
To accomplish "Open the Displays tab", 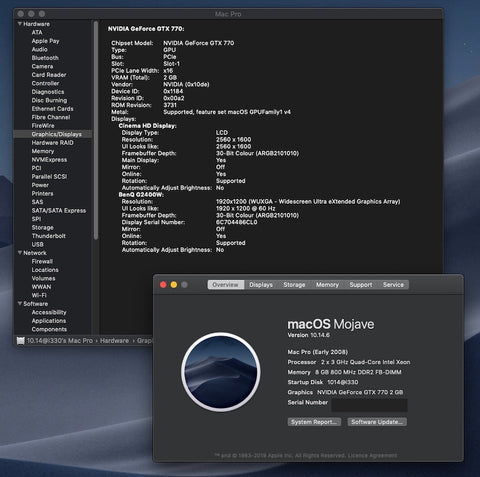I will click(261, 285).
